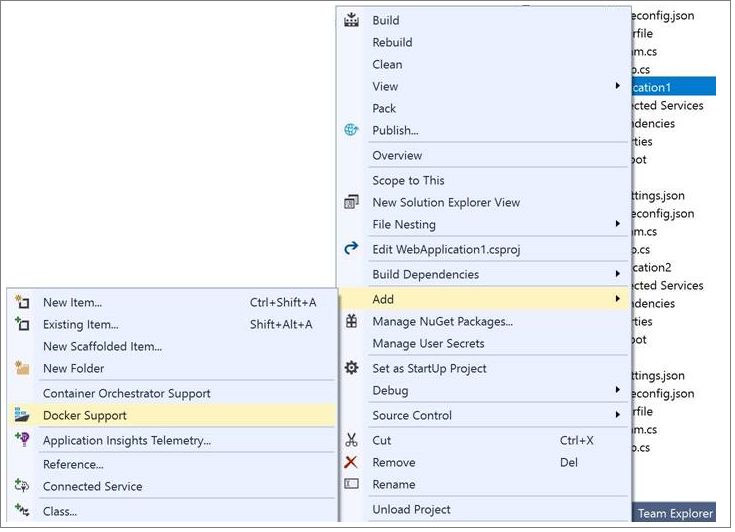Click the Application Insights Telemetry icon

22,440
